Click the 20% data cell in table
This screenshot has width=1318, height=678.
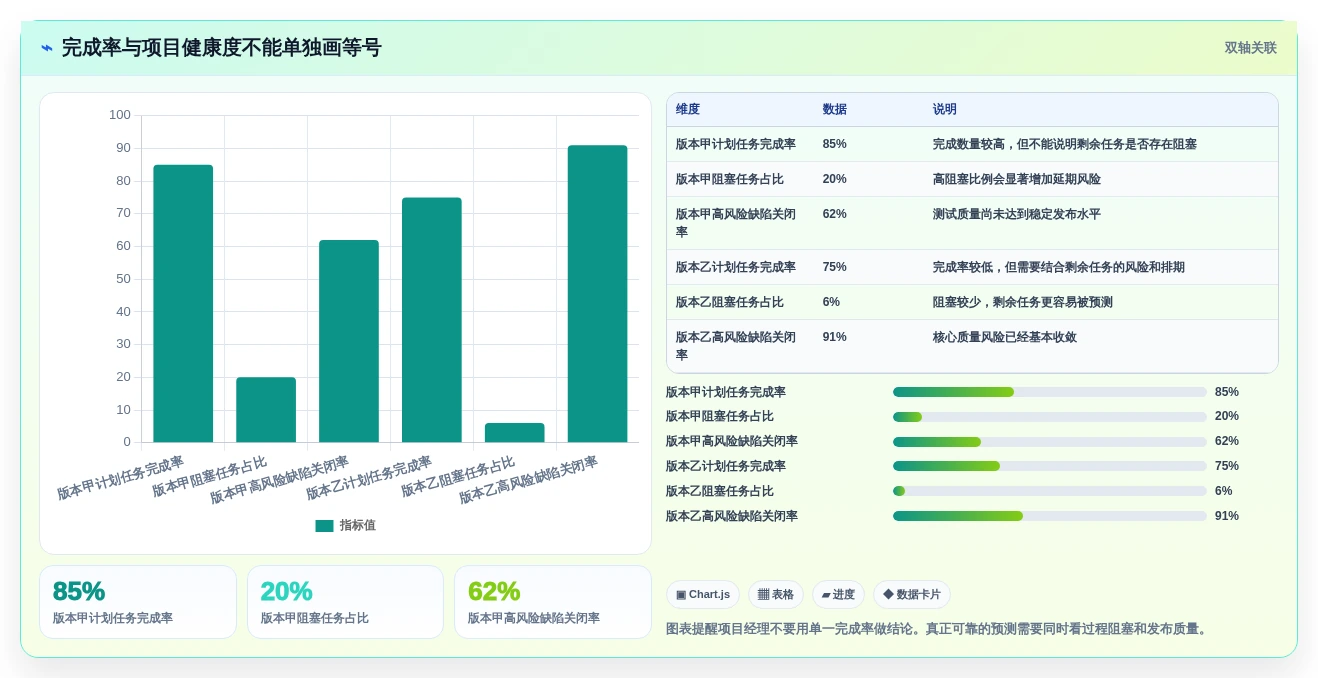(x=835, y=179)
